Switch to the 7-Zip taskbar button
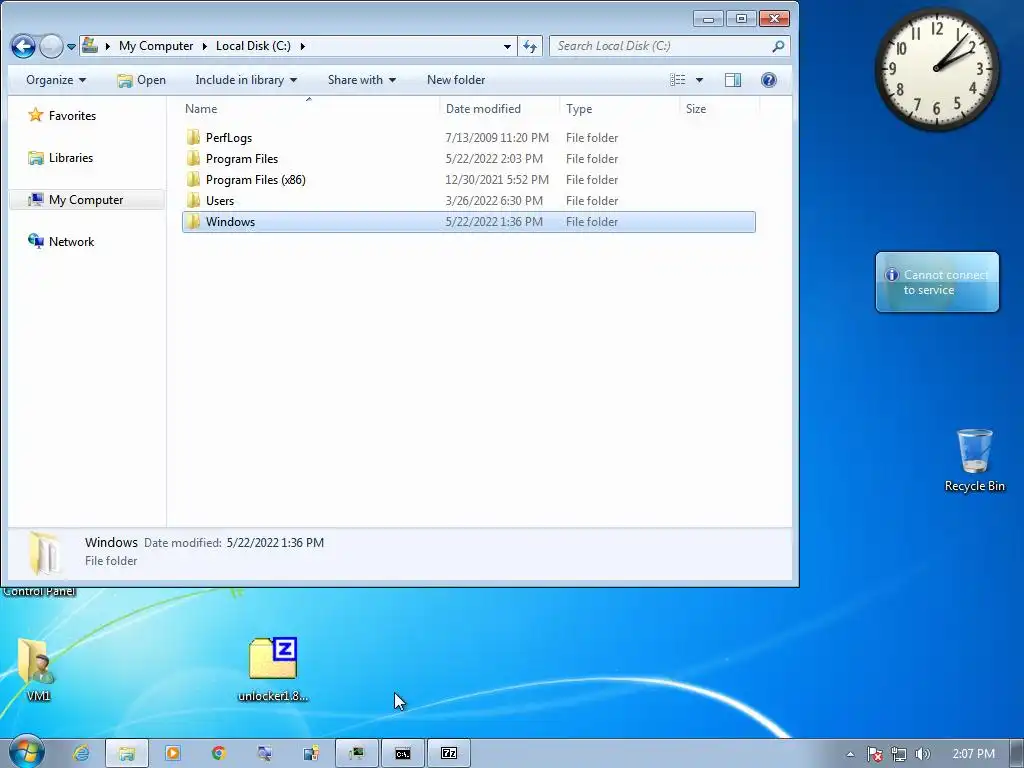The height and width of the screenshot is (768, 1024). (449, 753)
